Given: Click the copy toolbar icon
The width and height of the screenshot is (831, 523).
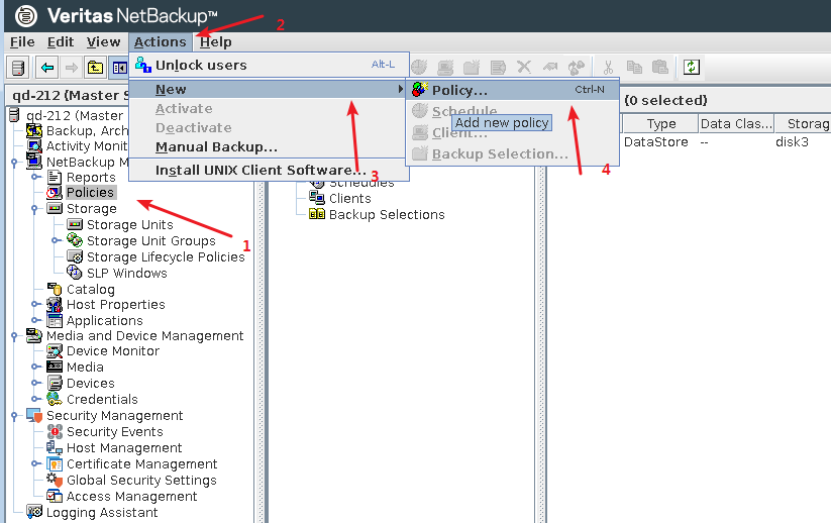Looking at the screenshot, I should click(x=634, y=67).
